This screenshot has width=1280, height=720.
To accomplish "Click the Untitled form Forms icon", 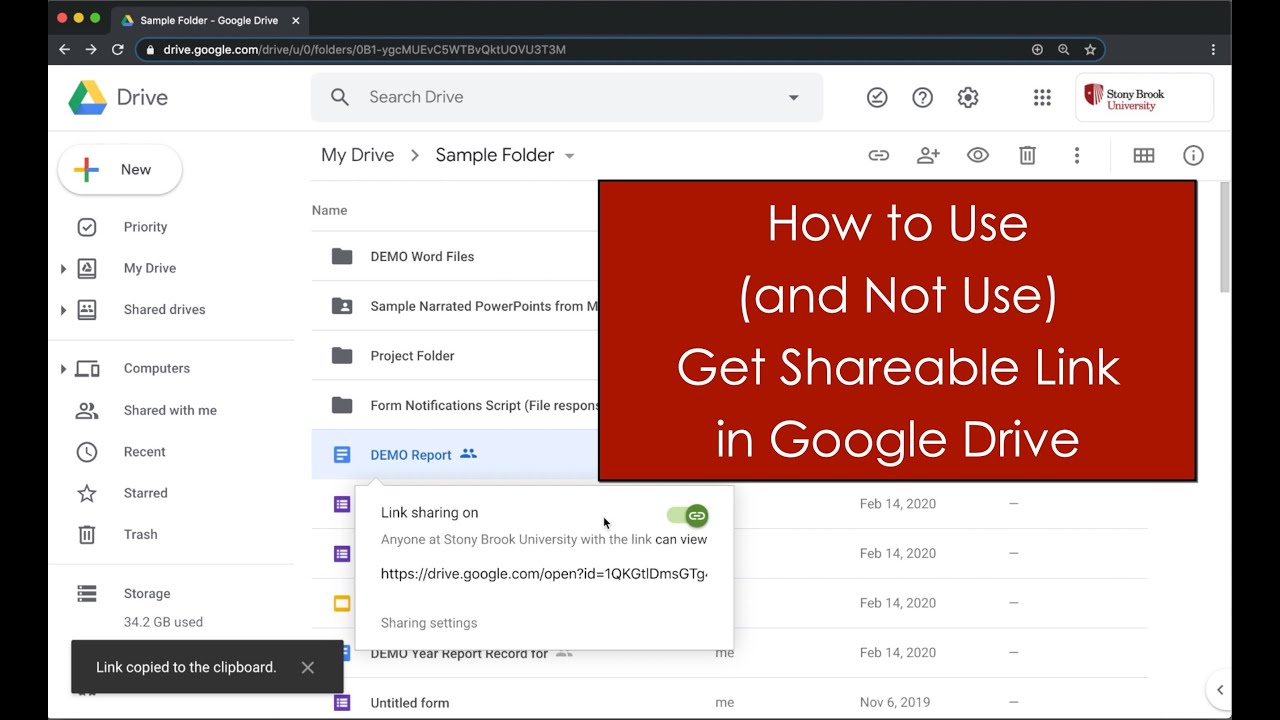I will pyautogui.click(x=342, y=703).
